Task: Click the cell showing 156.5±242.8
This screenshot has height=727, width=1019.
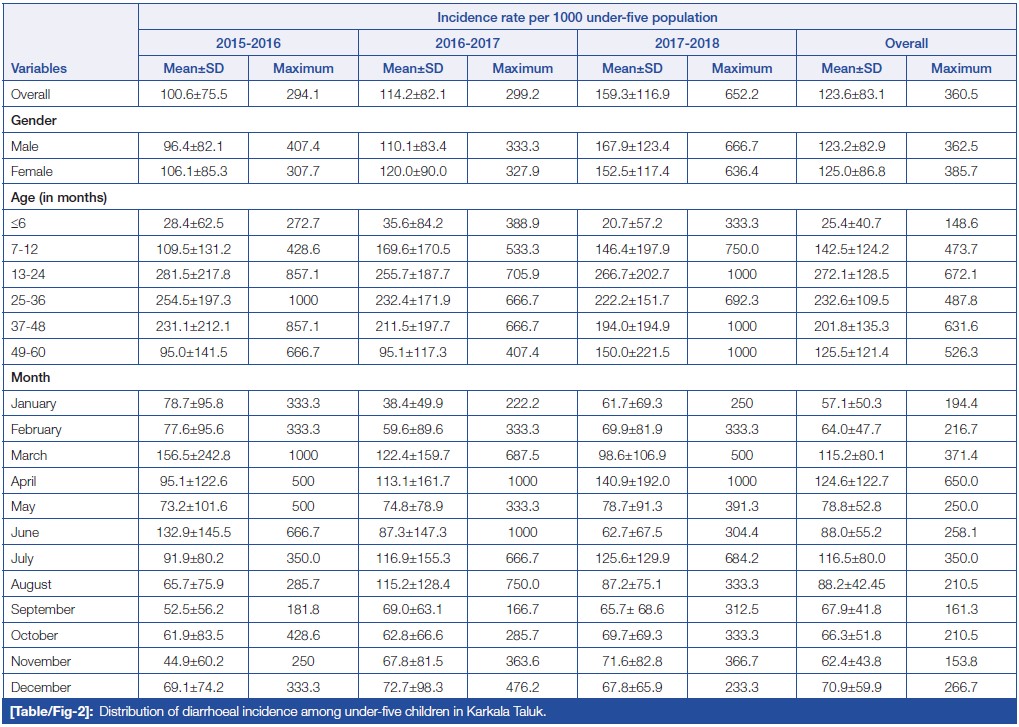Action: (192, 455)
